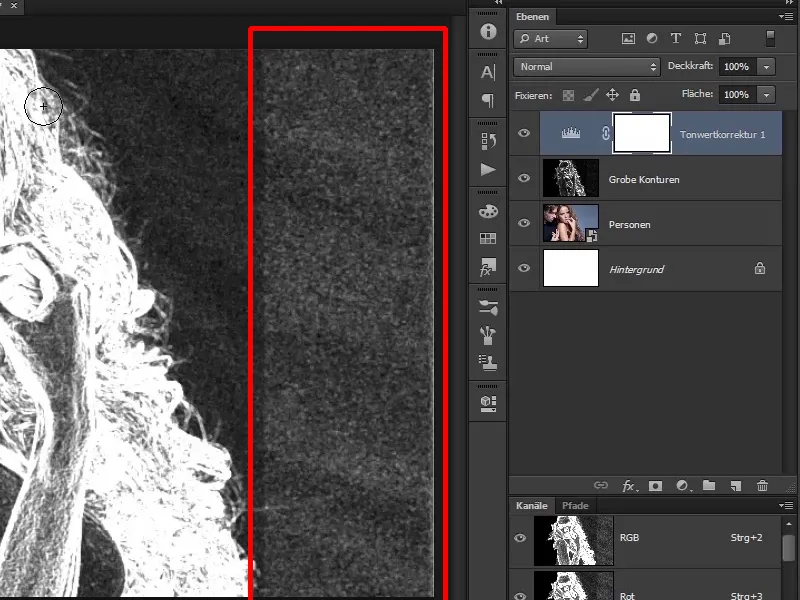
Task: Switch to the Pfade tab
Action: [x=575, y=506]
